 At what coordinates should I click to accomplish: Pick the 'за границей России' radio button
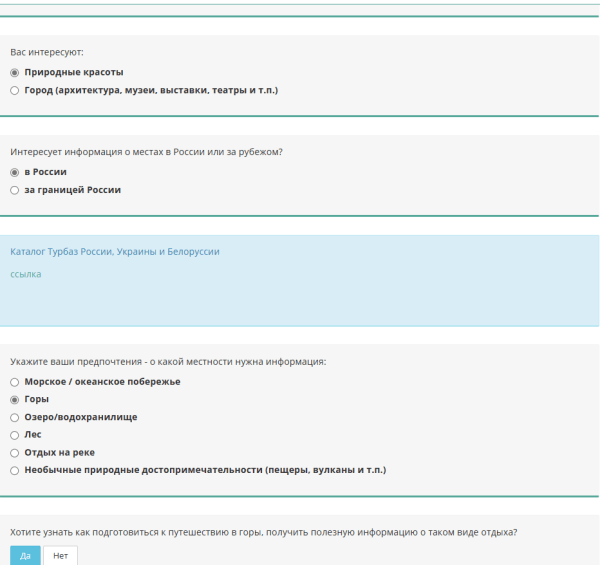[14, 189]
